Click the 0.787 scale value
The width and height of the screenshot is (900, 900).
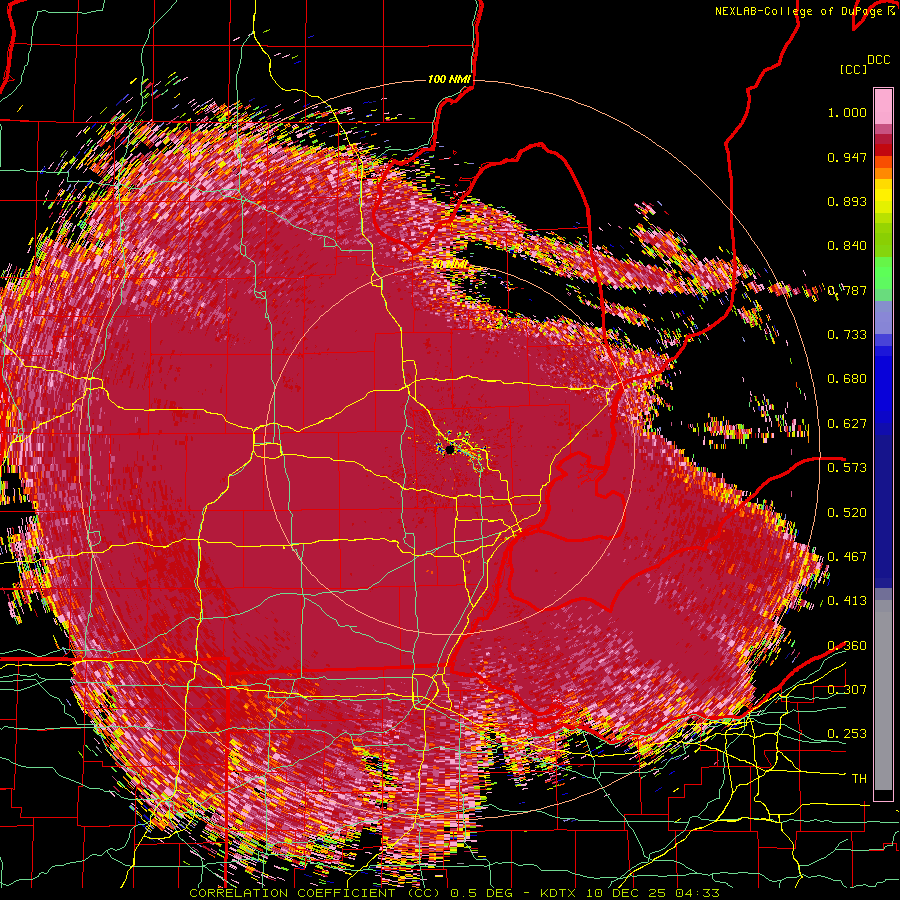coord(847,290)
